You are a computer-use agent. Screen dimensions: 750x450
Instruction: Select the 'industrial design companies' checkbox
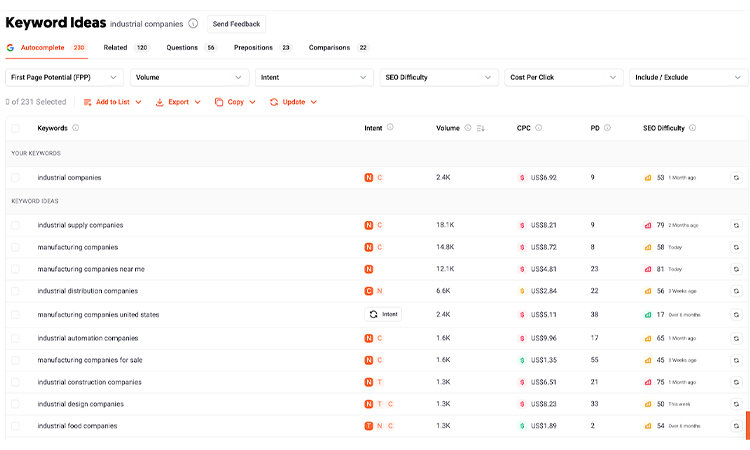coord(15,404)
